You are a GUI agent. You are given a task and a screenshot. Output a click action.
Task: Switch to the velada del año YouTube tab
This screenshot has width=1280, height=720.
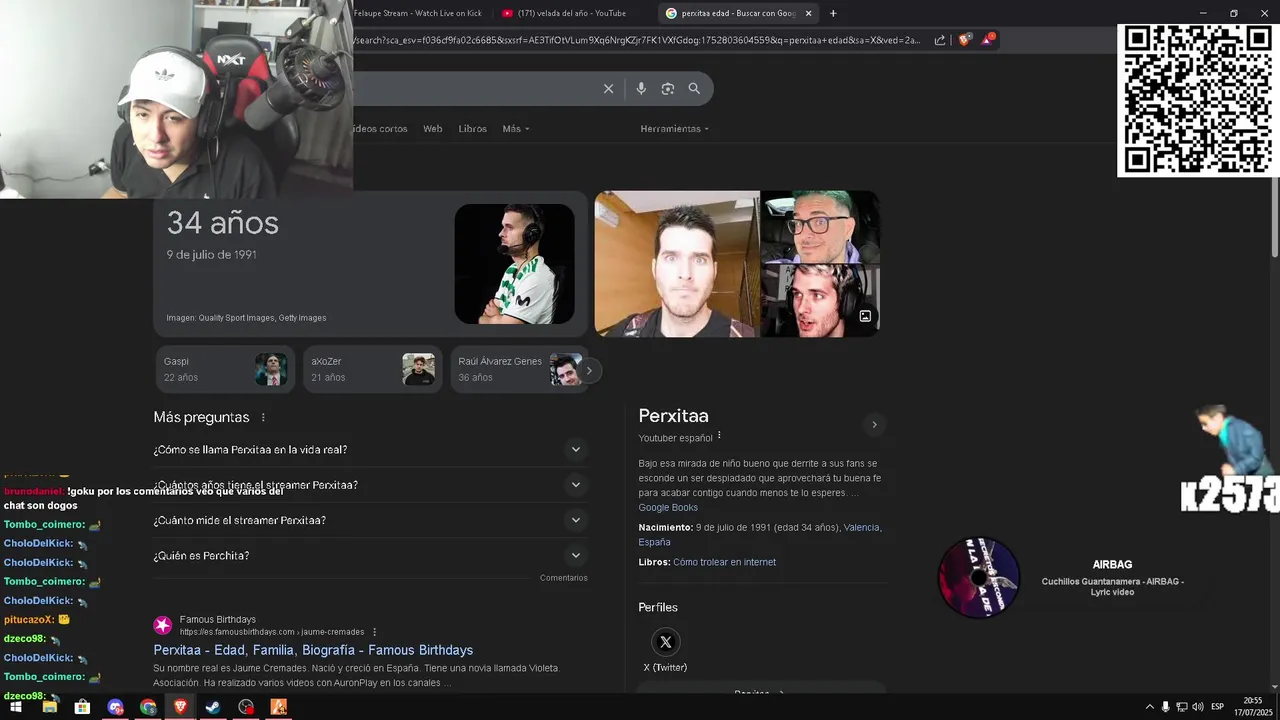pyautogui.click(x=572, y=13)
